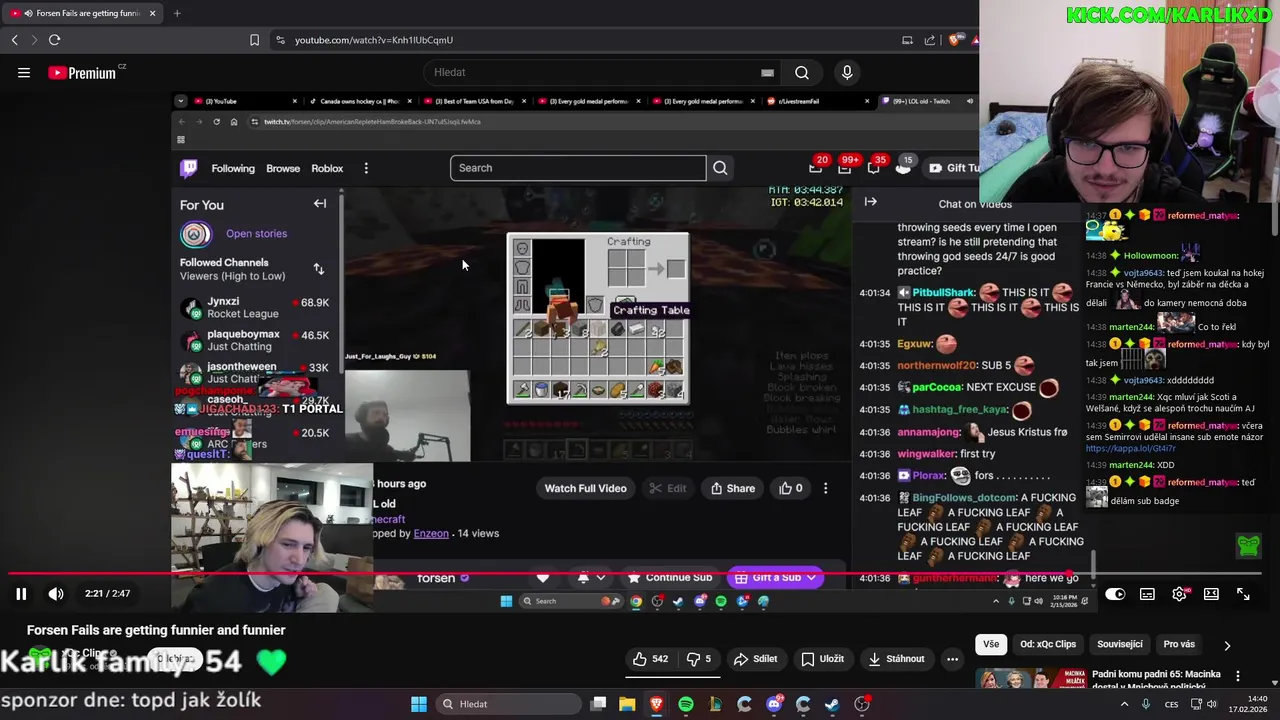
Task: Expand the system tray hidden icons chevron
Action: (x=1126, y=704)
